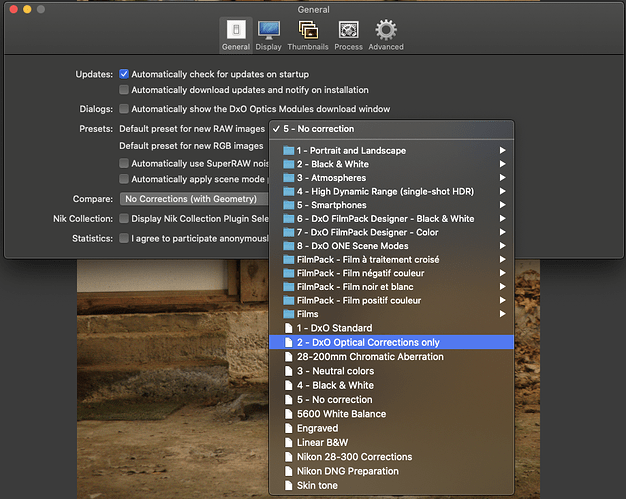Select Linear B&W preset text
The image size is (626, 499).
coord(323,443)
